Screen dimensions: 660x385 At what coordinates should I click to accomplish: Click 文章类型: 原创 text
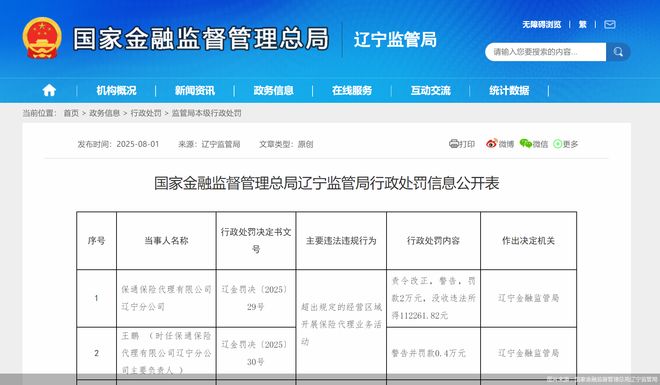point(286,144)
